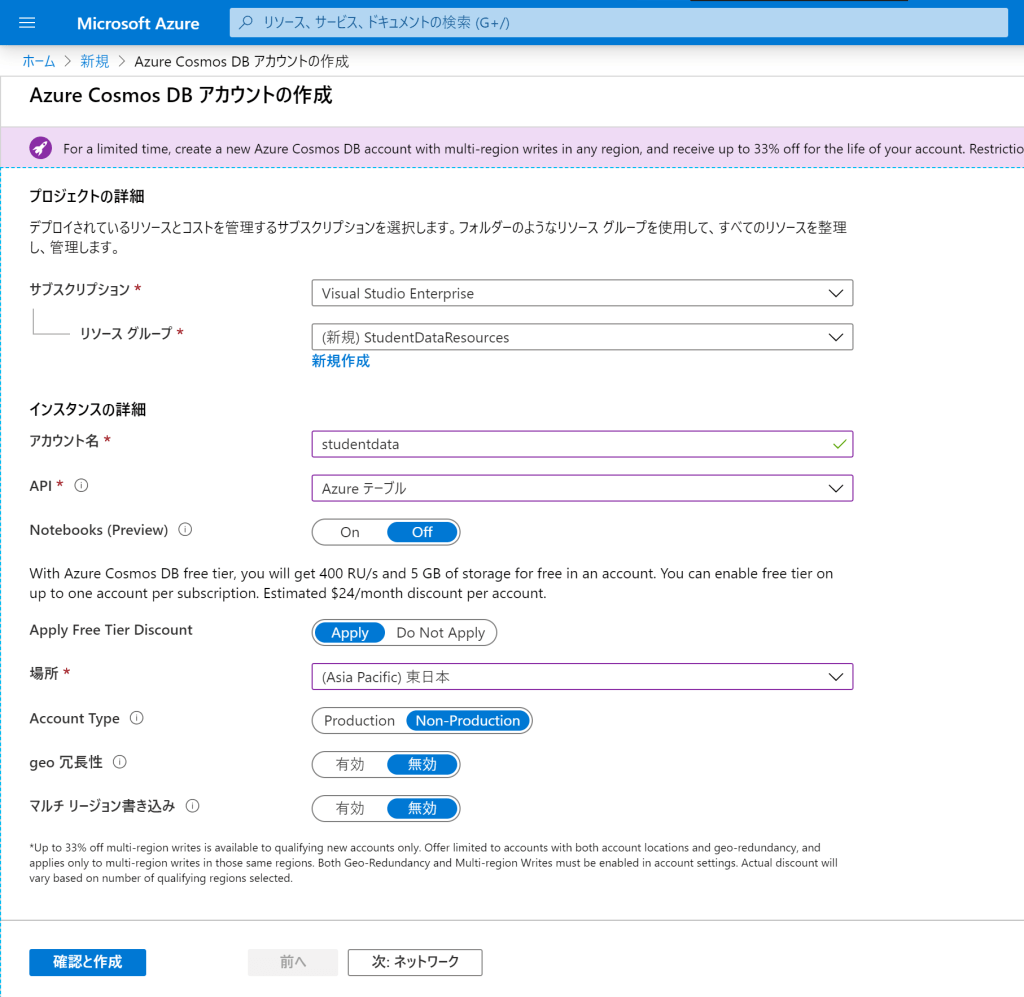Image resolution: width=1024 pixels, height=997 pixels.
Task: Expand the API dropdown showing Azure テーブル
Action: [x=582, y=488]
